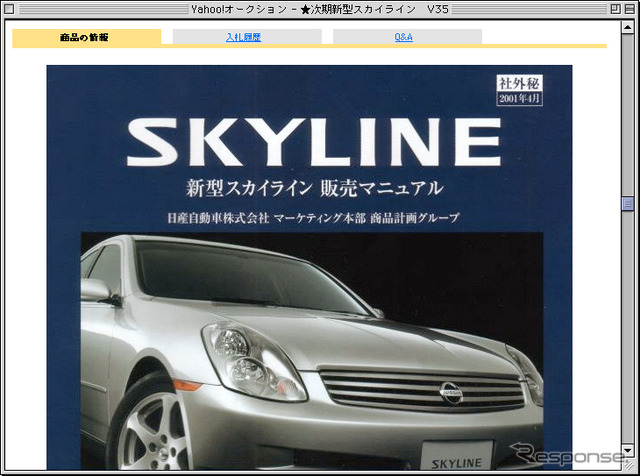Collapse window with the windowshade box
The width and height of the screenshot is (640, 476).
[629, 9]
